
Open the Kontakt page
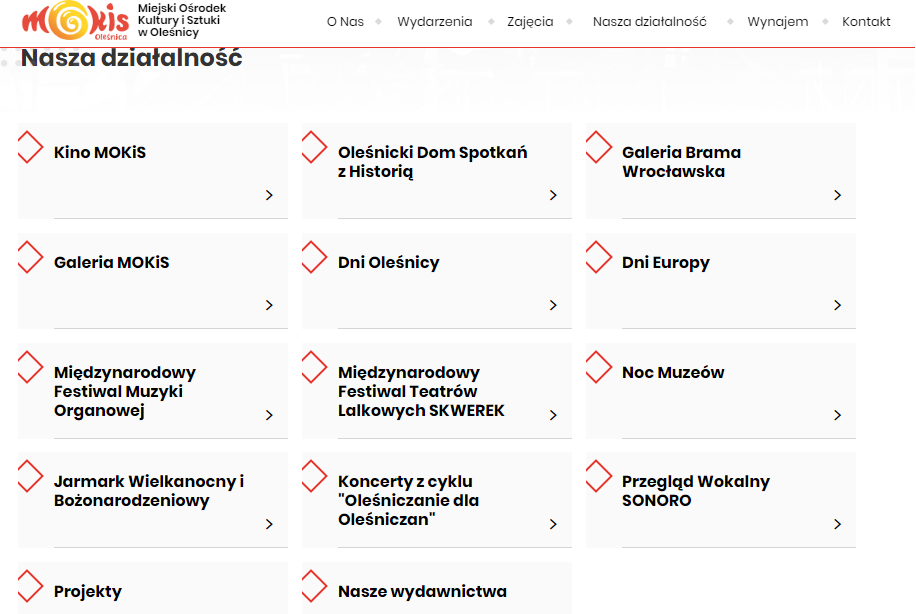click(x=866, y=22)
